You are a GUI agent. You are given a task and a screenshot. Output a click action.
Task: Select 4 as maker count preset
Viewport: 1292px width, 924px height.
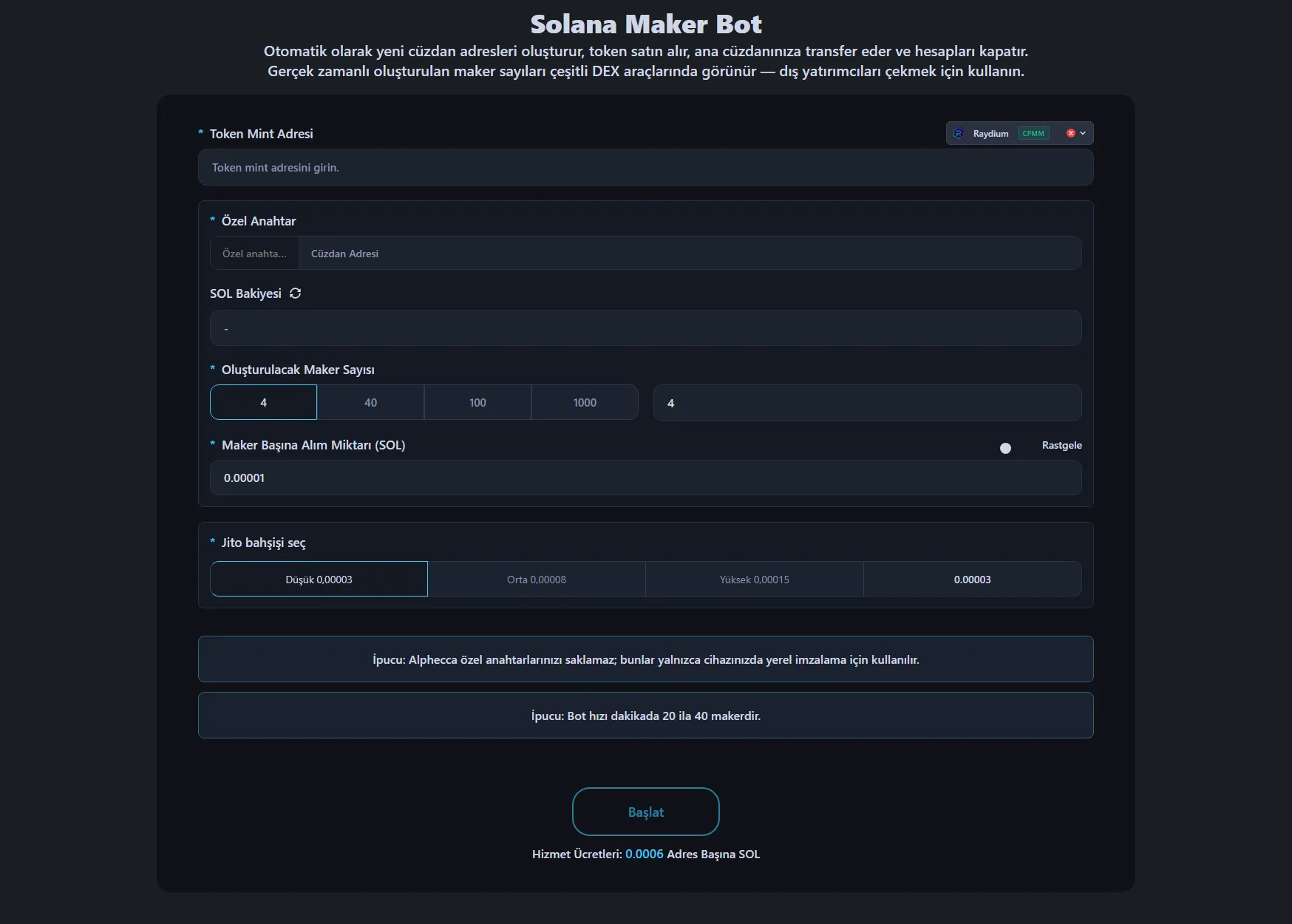pyautogui.click(x=263, y=402)
